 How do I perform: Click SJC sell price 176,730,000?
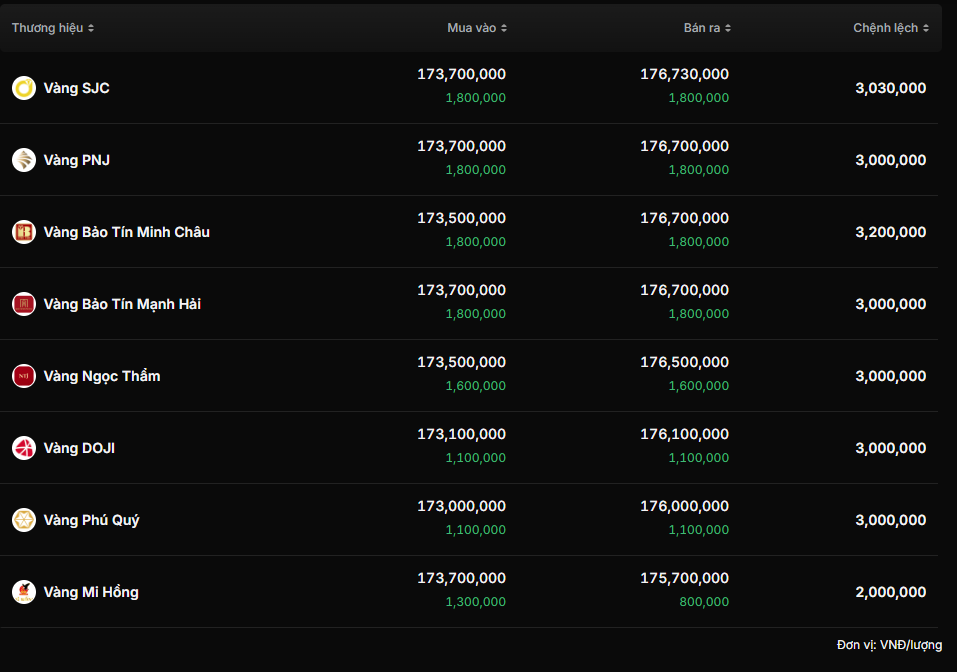pyautogui.click(x=684, y=74)
